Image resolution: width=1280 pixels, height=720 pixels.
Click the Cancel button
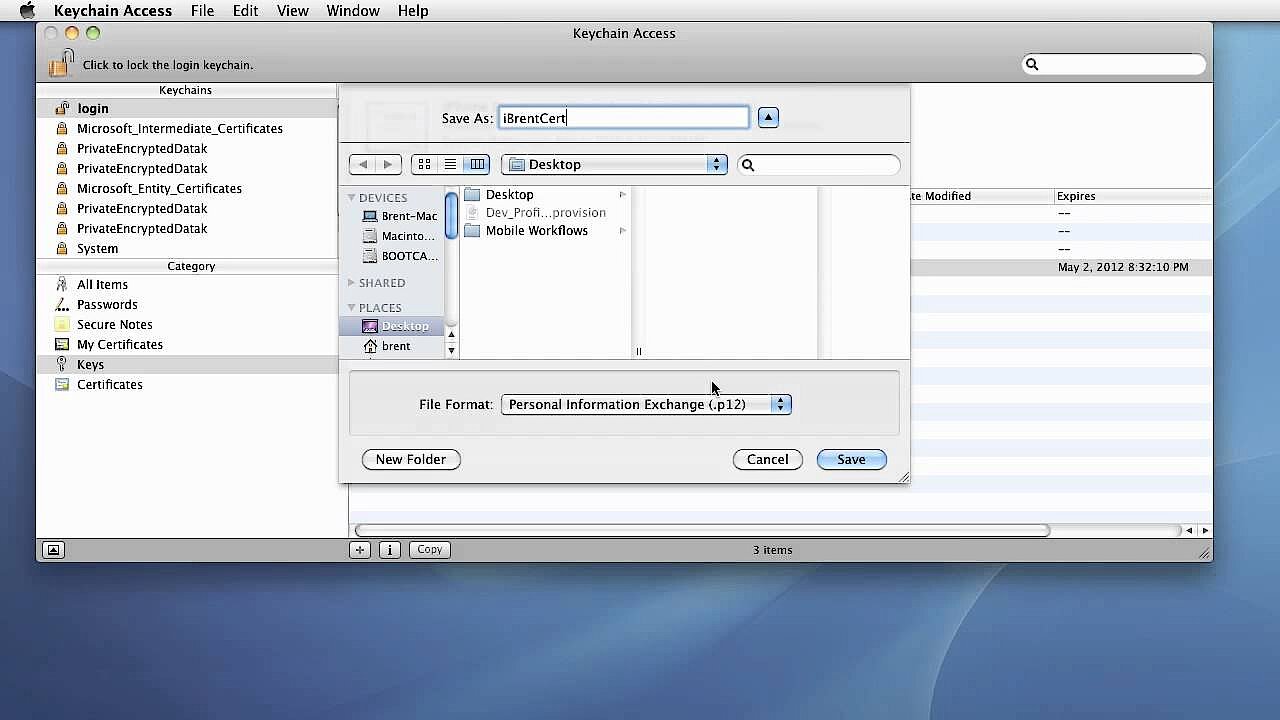(768, 459)
